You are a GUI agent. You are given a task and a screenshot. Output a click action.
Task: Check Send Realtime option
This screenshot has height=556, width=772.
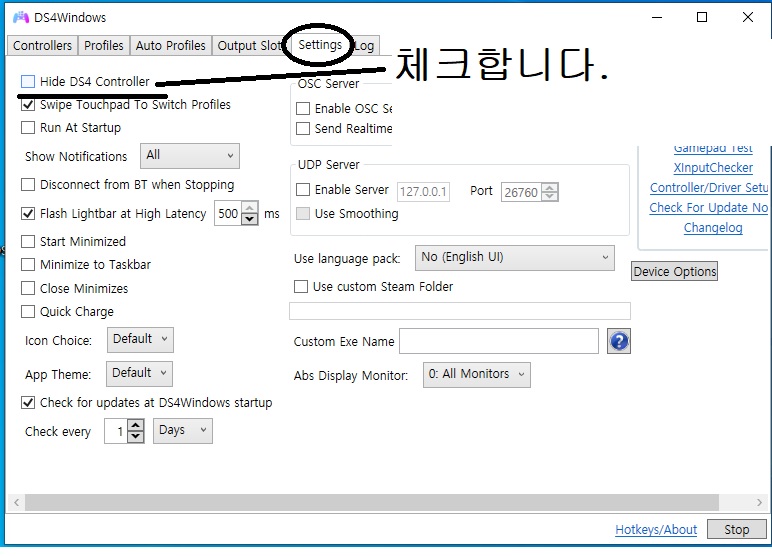coord(303,129)
